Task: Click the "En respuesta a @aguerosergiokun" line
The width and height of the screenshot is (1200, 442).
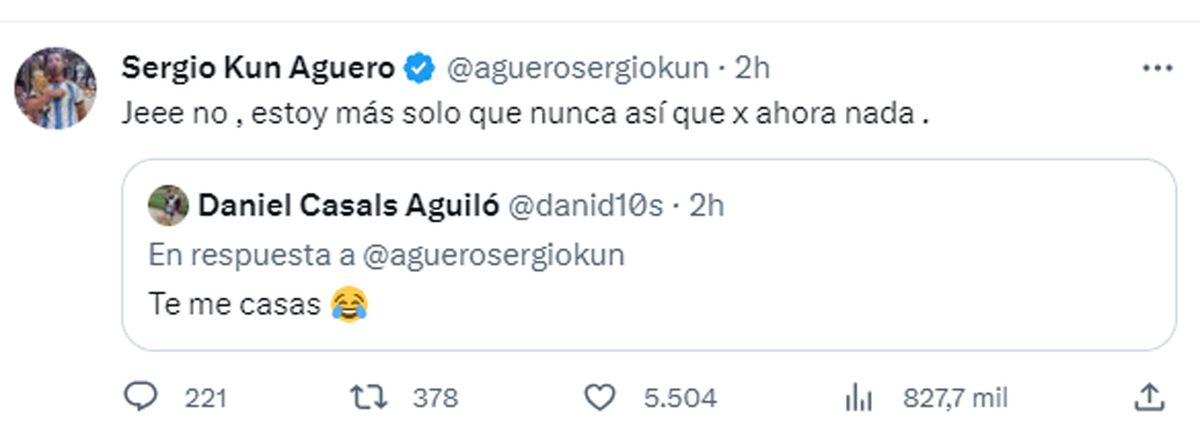Action: point(386,254)
